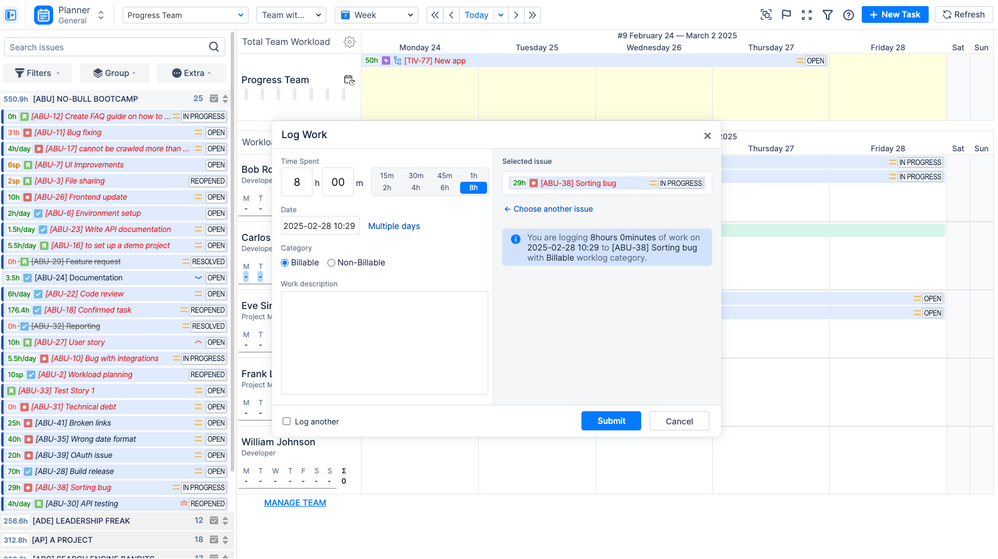The height and width of the screenshot is (559, 998).
Task: Jump forward with double right arrow
Action: click(x=532, y=15)
